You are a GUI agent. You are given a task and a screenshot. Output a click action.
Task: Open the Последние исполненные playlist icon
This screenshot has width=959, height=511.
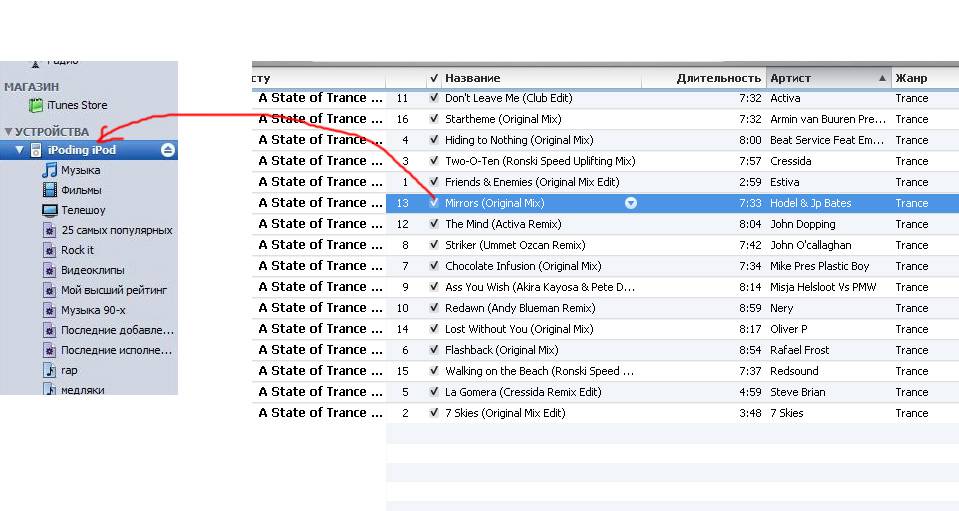50,351
